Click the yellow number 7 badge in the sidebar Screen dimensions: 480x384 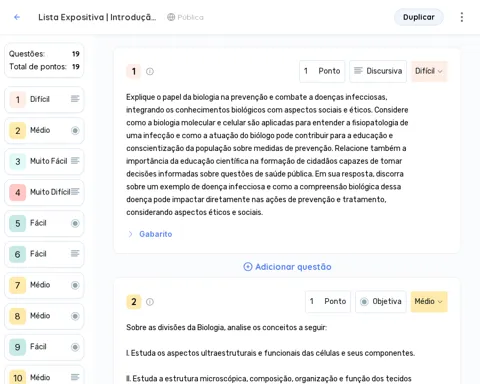(18, 285)
